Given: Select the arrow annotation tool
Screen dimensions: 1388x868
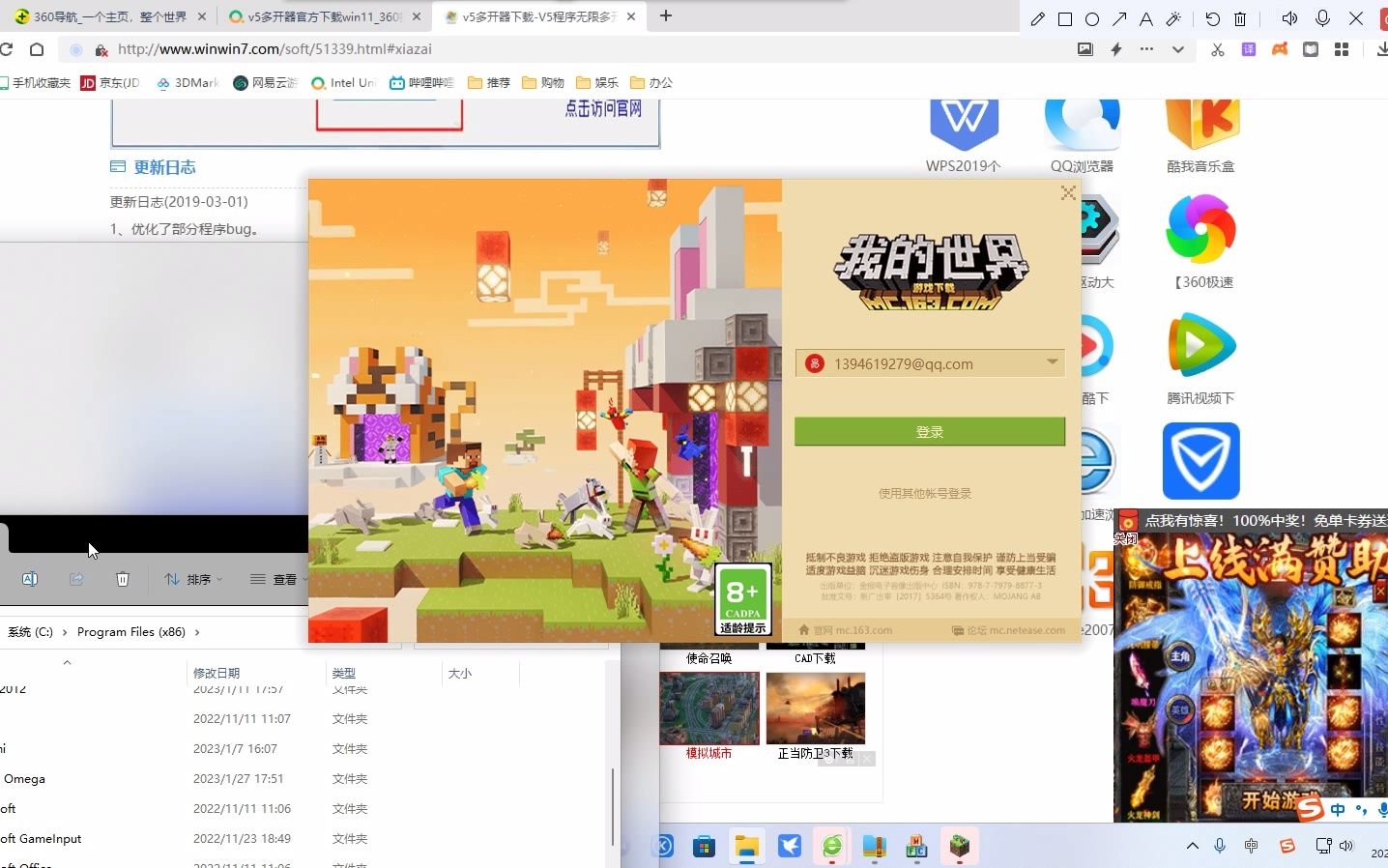Looking at the screenshot, I should pyautogui.click(x=1119, y=18).
